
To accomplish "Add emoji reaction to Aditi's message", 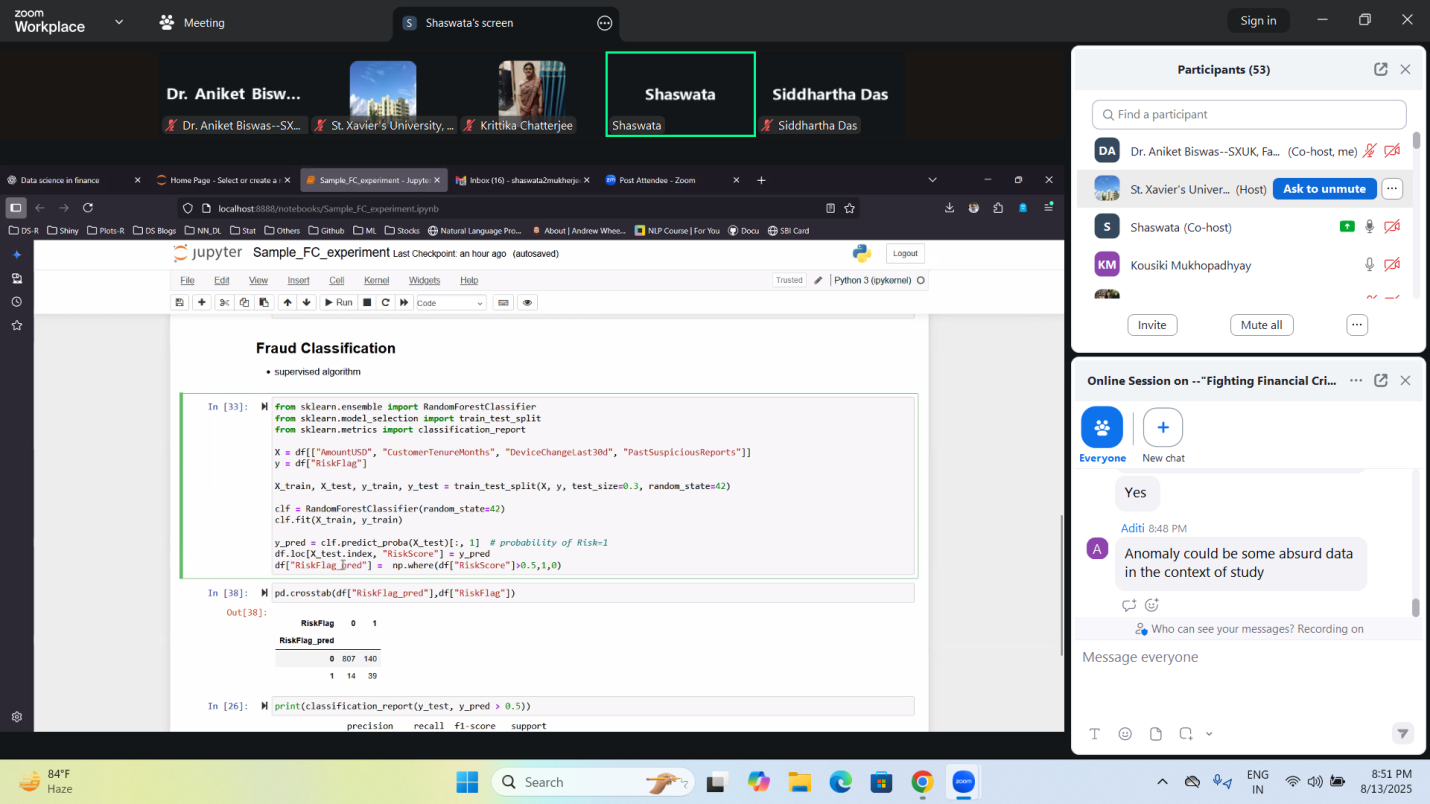I will coord(1152,605).
